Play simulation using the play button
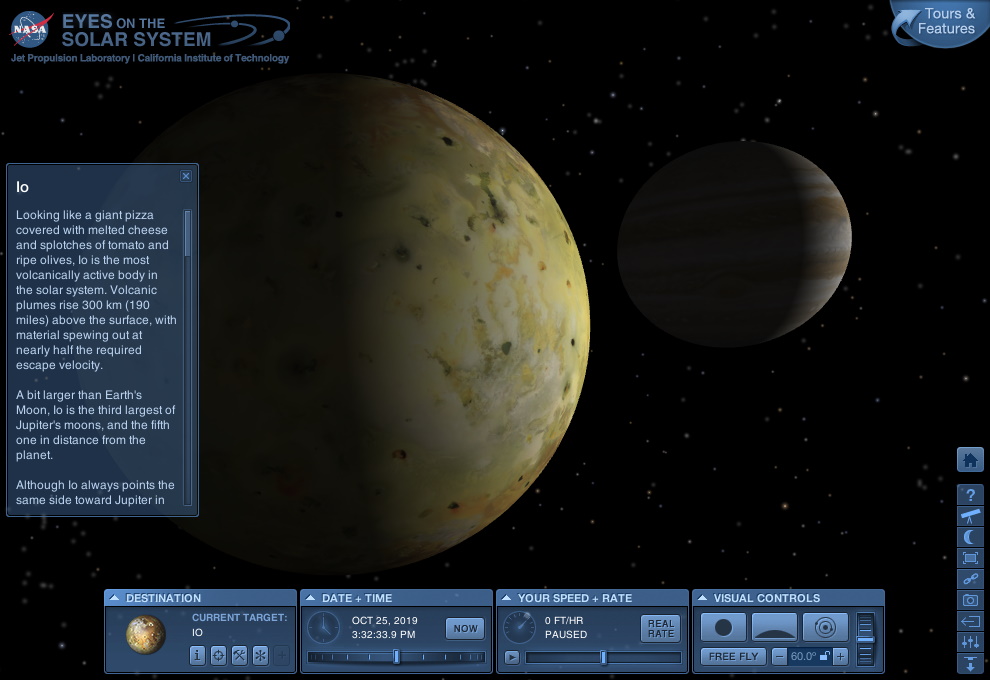The width and height of the screenshot is (990, 680). tap(512, 657)
